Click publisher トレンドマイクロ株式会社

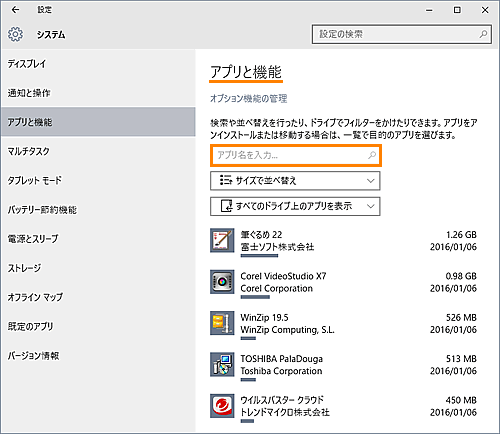(x=285, y=412)
